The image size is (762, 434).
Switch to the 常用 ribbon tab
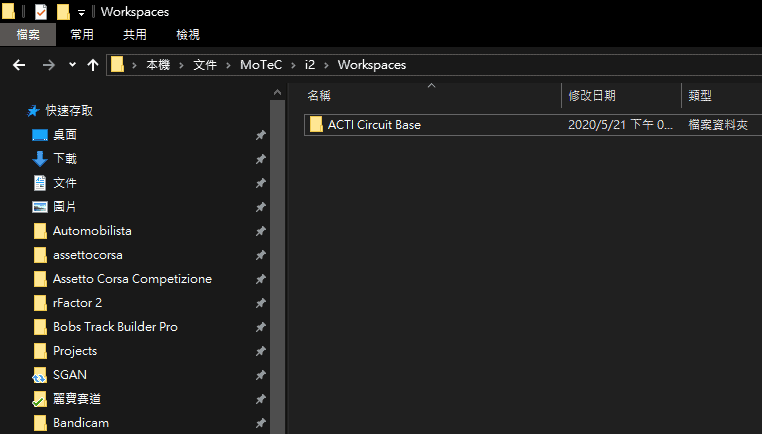(x=82, y=35)
